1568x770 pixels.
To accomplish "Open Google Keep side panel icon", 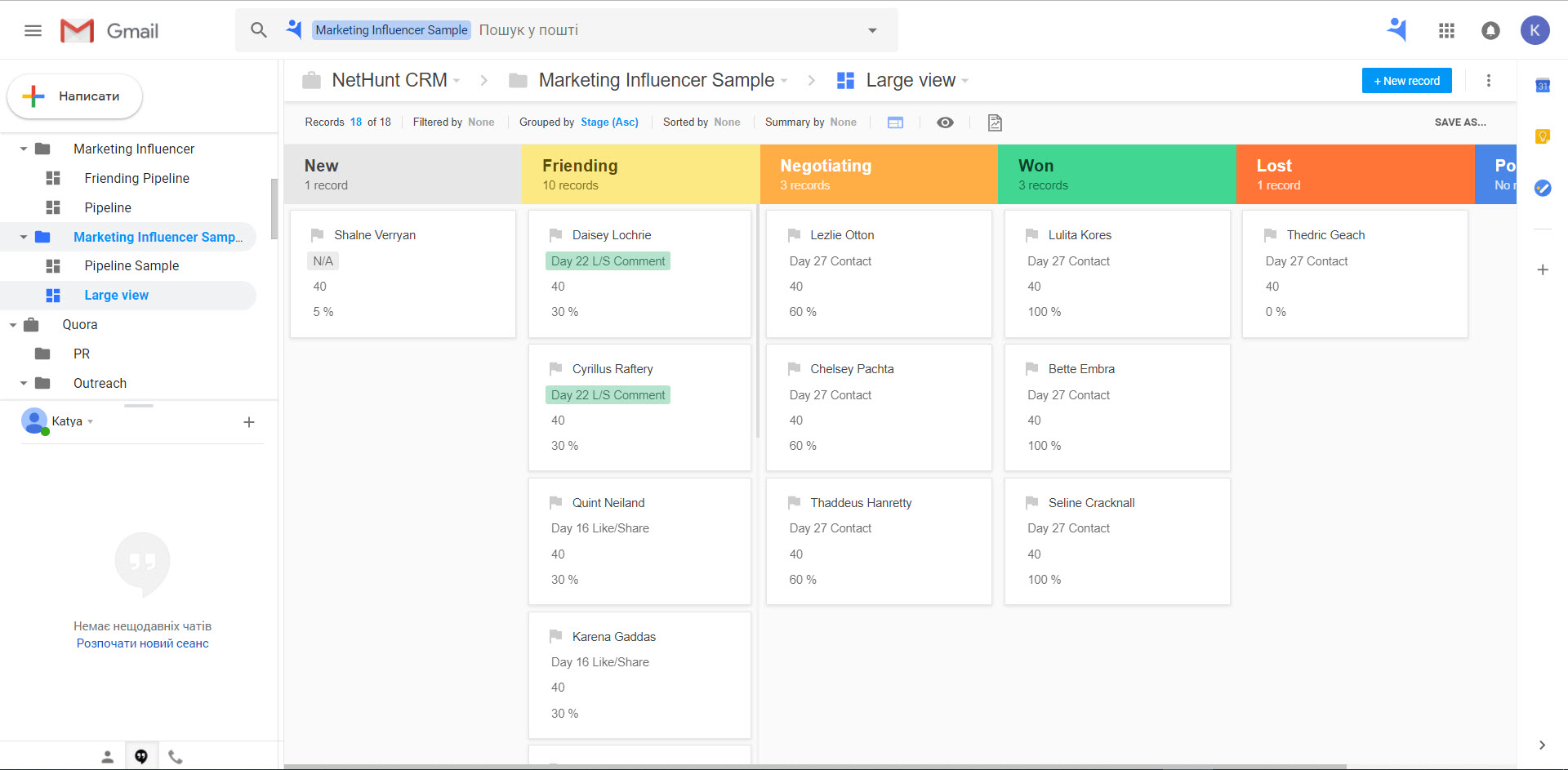I will 1543,136.
